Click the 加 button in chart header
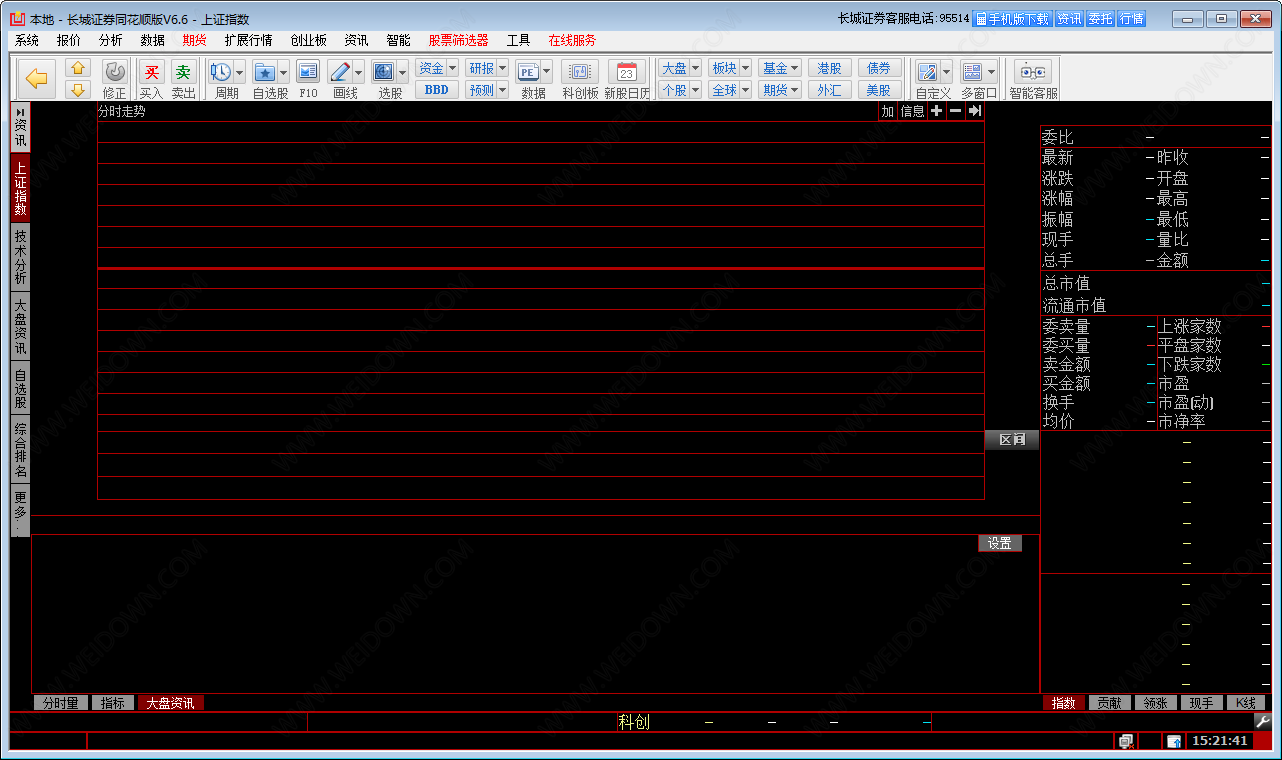 [887, 111]
